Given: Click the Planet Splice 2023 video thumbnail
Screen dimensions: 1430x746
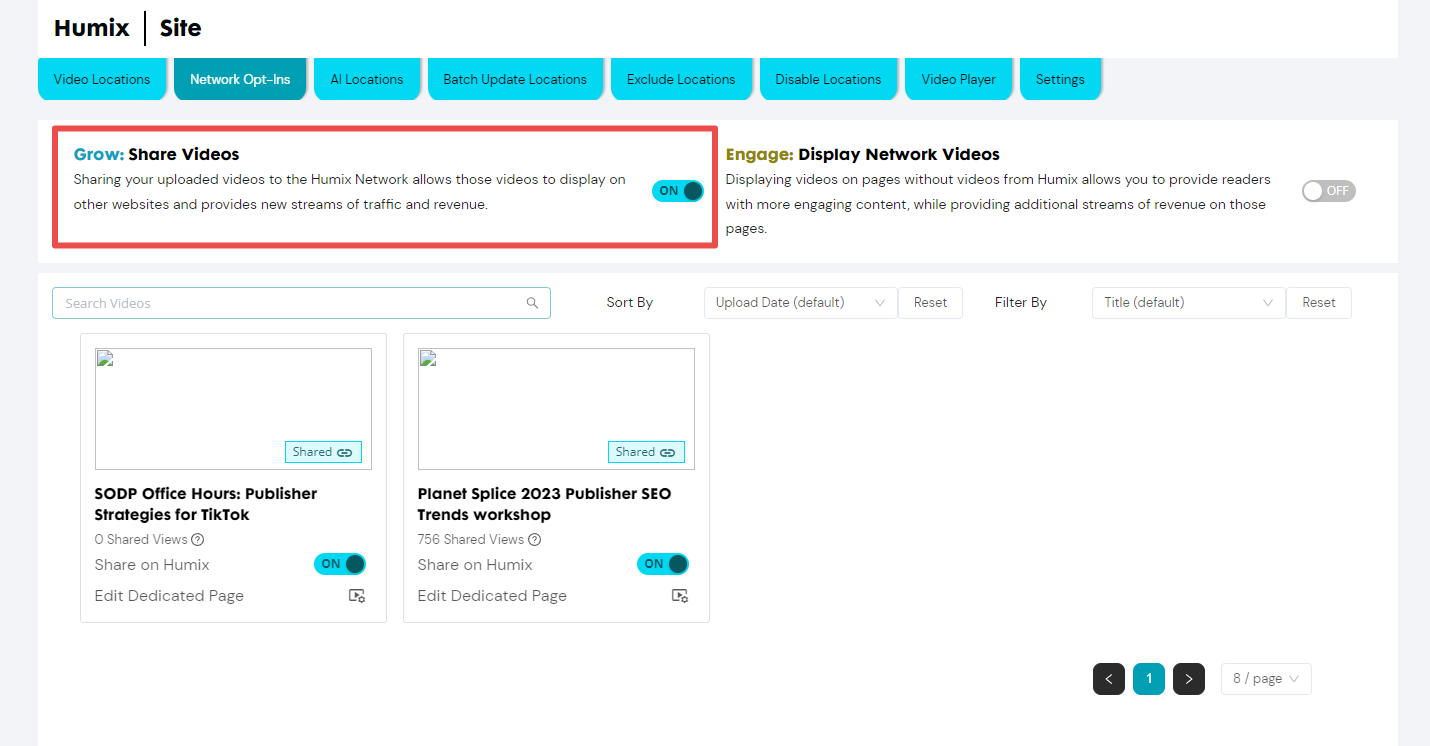Looking at the screenshot, I should (556, 409).
